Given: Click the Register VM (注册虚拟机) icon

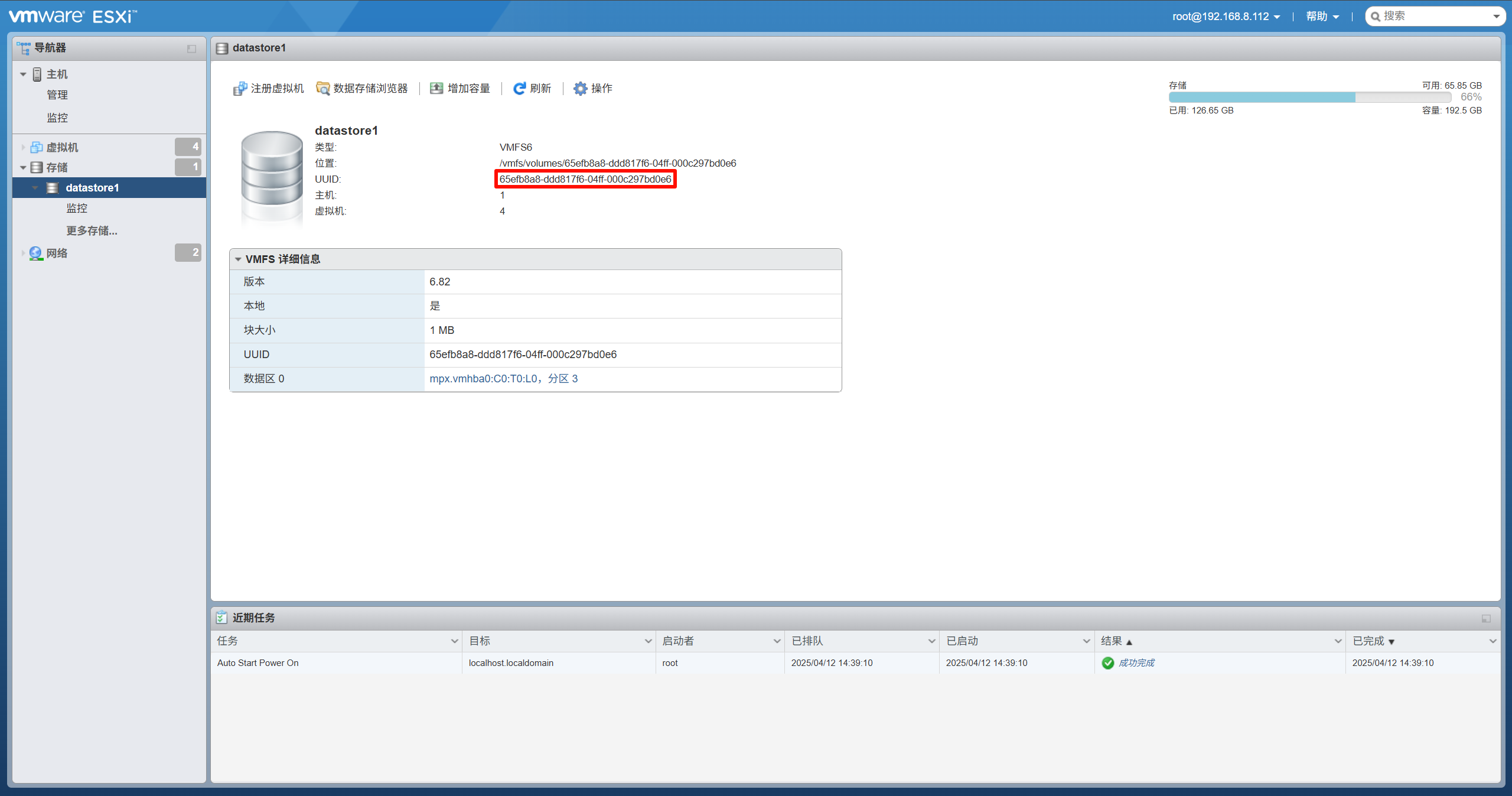Looking at the screenshot, I should click(x=240, y=89).
